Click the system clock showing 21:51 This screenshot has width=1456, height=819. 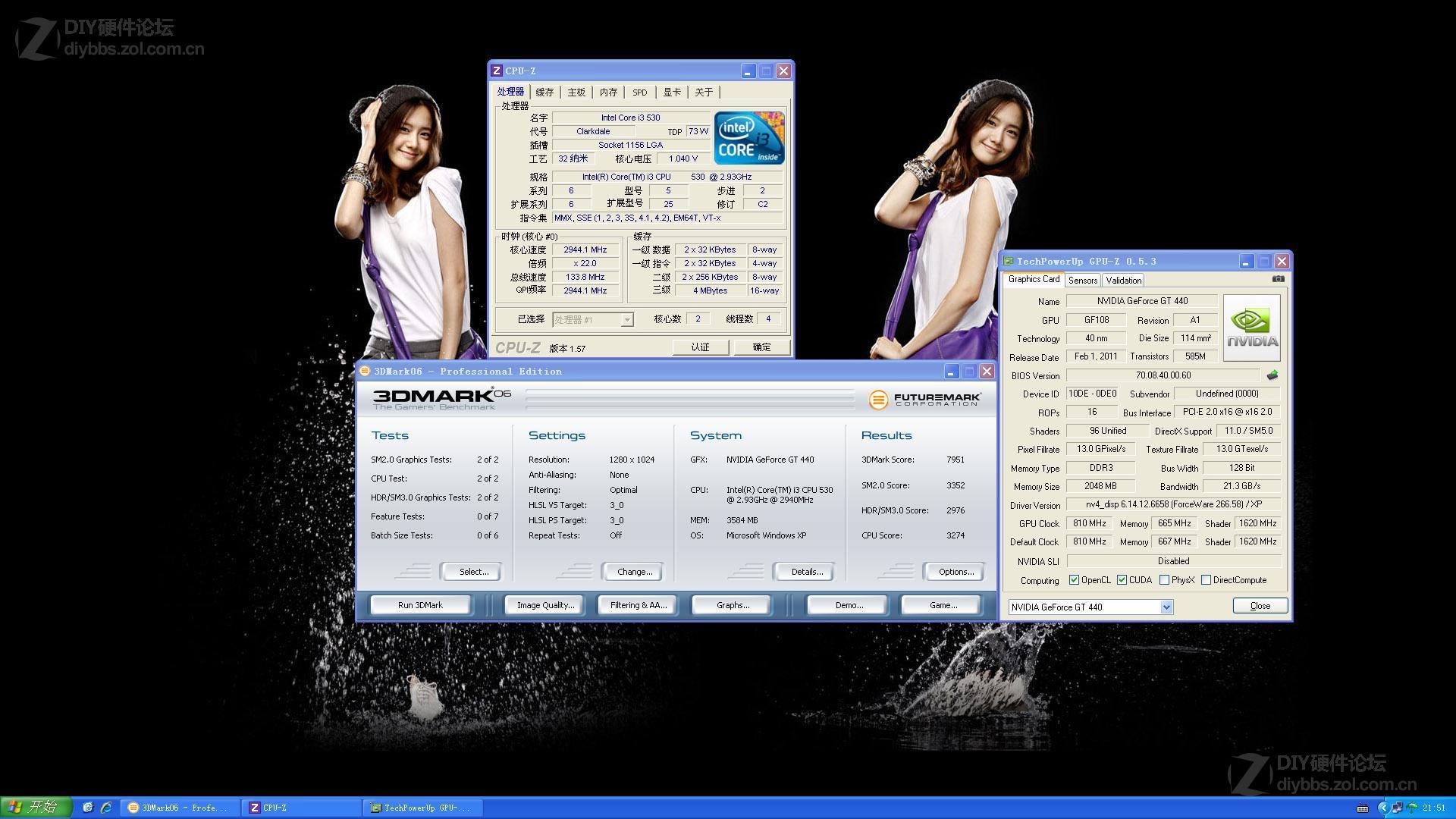[x=1434, y=808]
